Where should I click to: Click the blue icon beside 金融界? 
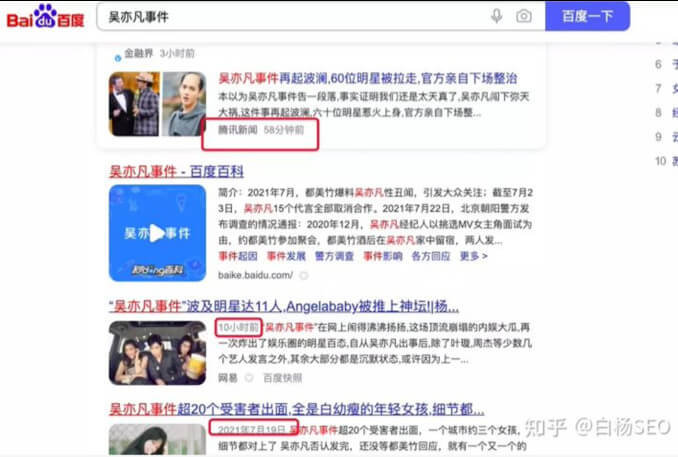pos(118,58)
